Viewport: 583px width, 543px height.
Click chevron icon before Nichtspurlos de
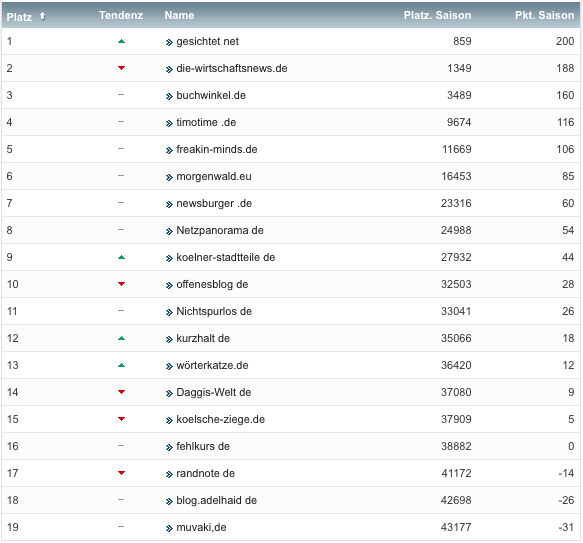pos(169,312)
